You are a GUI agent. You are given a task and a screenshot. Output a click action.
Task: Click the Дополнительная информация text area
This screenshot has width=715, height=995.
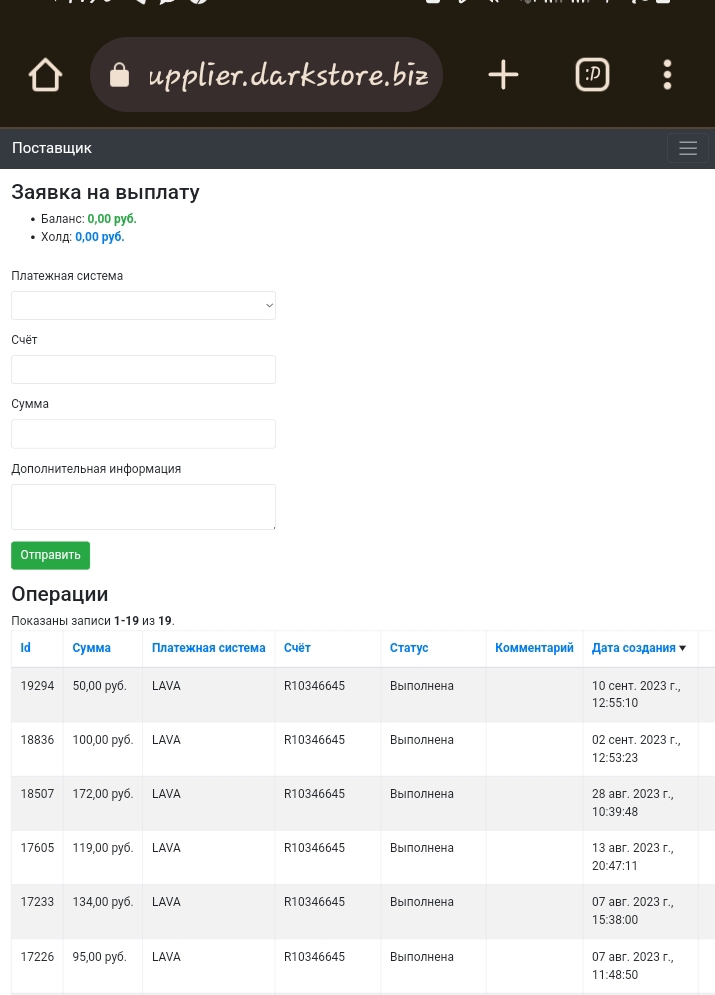pyautogui.click(x=143, y=507)
